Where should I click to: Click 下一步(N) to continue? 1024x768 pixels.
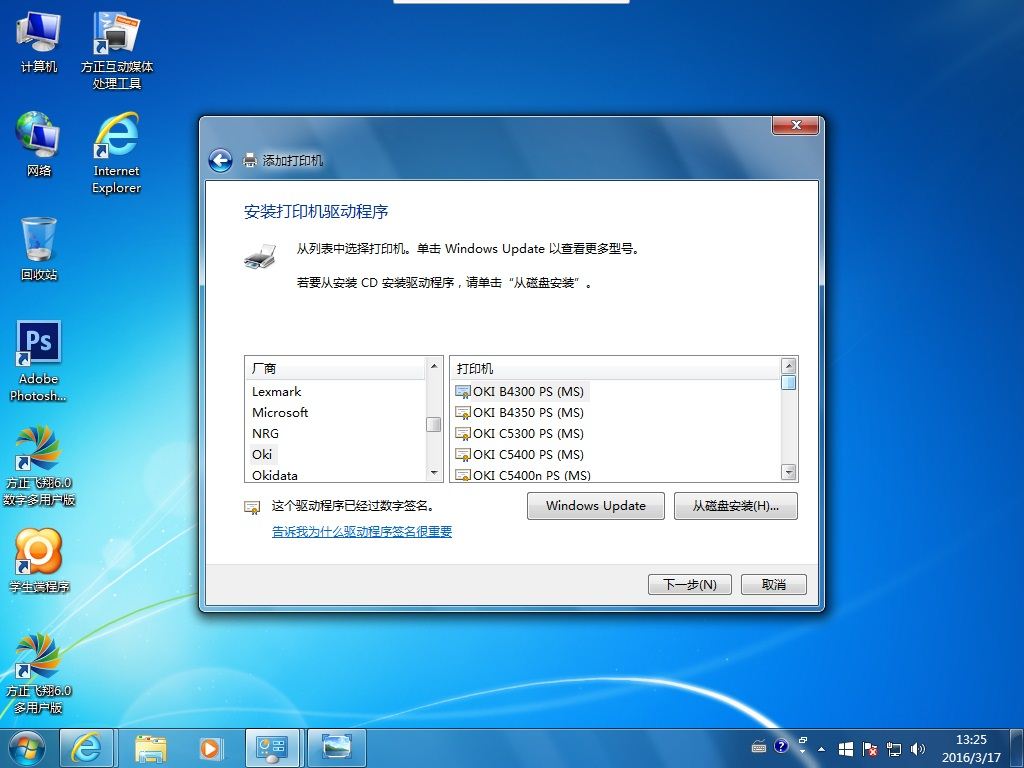click(x=690, y=584)
